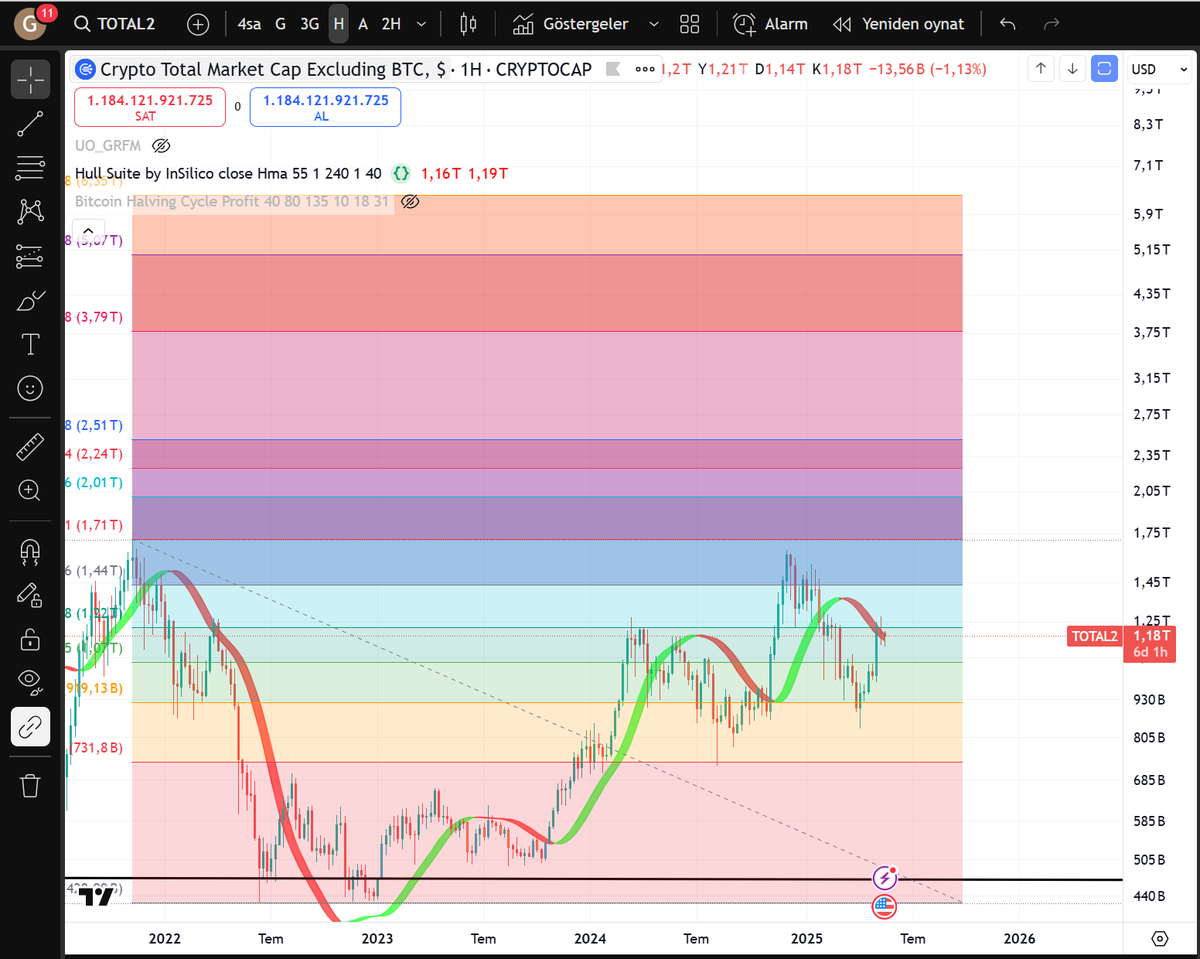Expand the indicators favorites dropdown arrow
Screen dimensions: 1200x959
654,24
